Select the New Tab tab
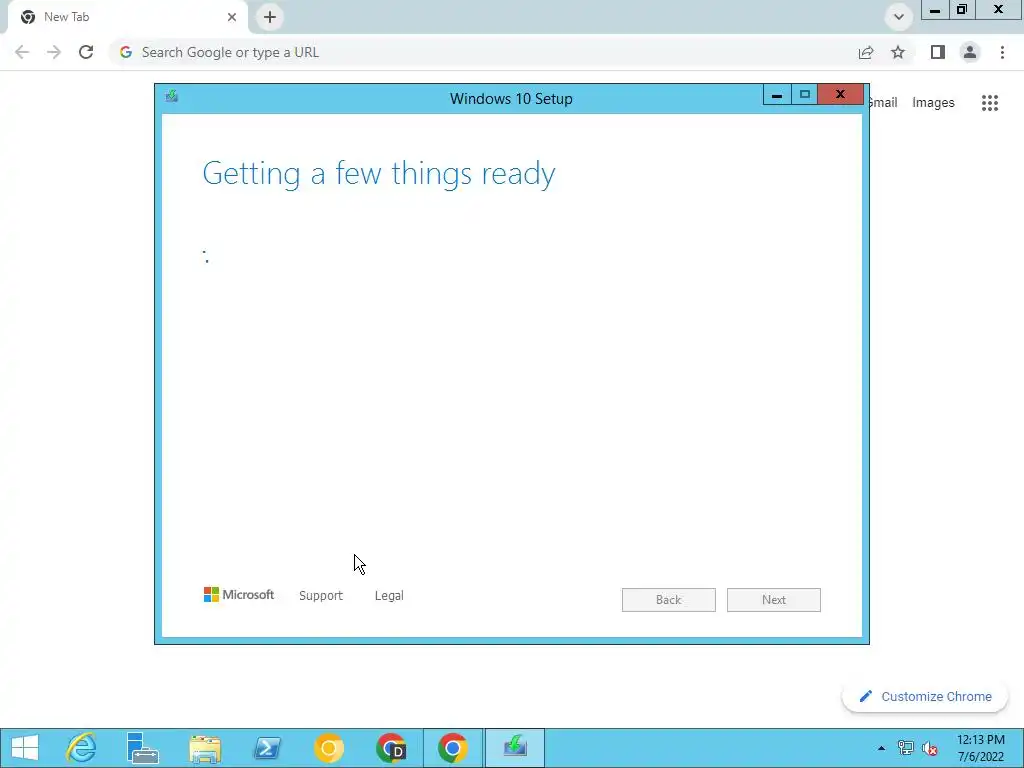Image resolution: width=1024 pixels, height=768 pixels. [x=127, y=17]
